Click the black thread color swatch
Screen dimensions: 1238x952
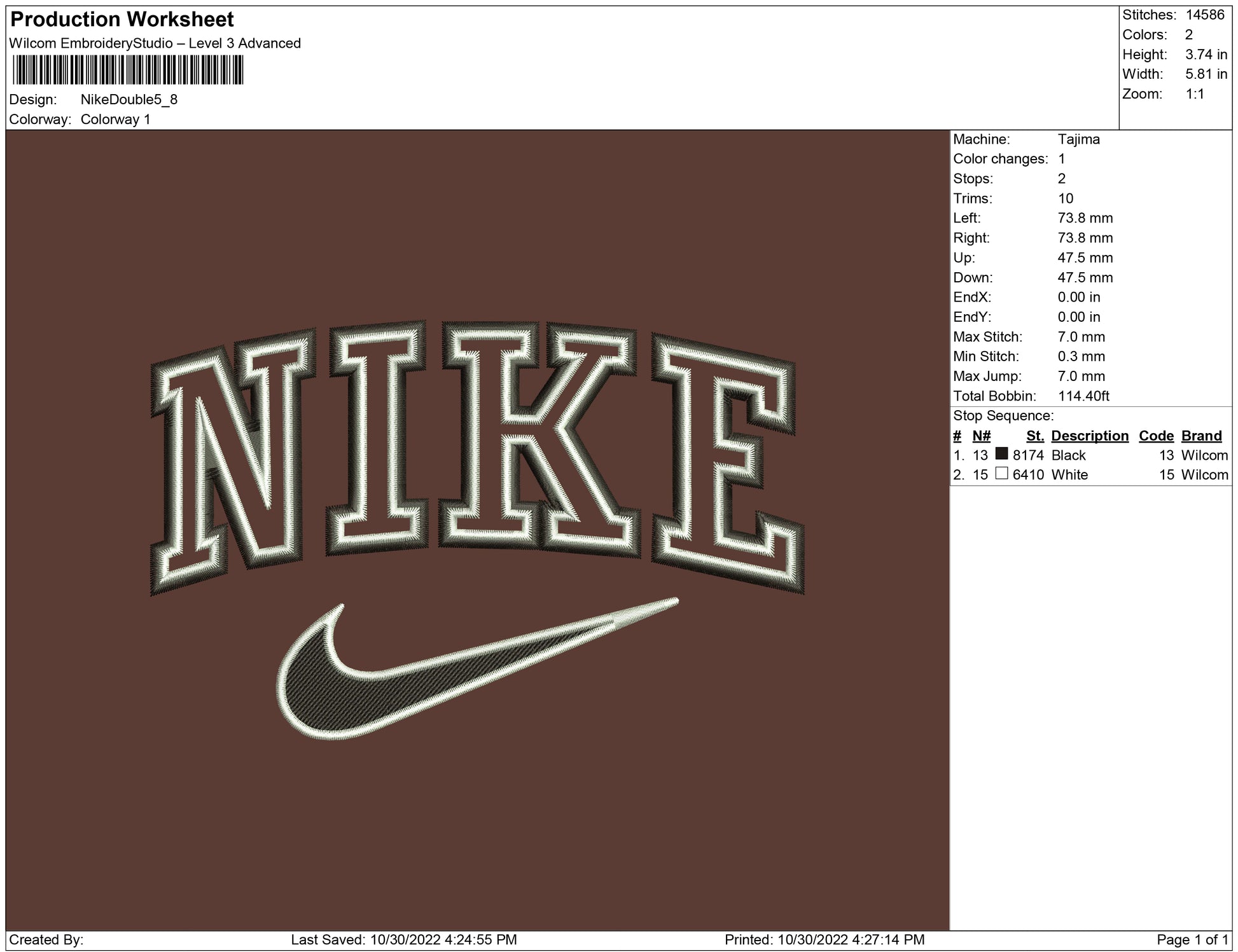1001,454
